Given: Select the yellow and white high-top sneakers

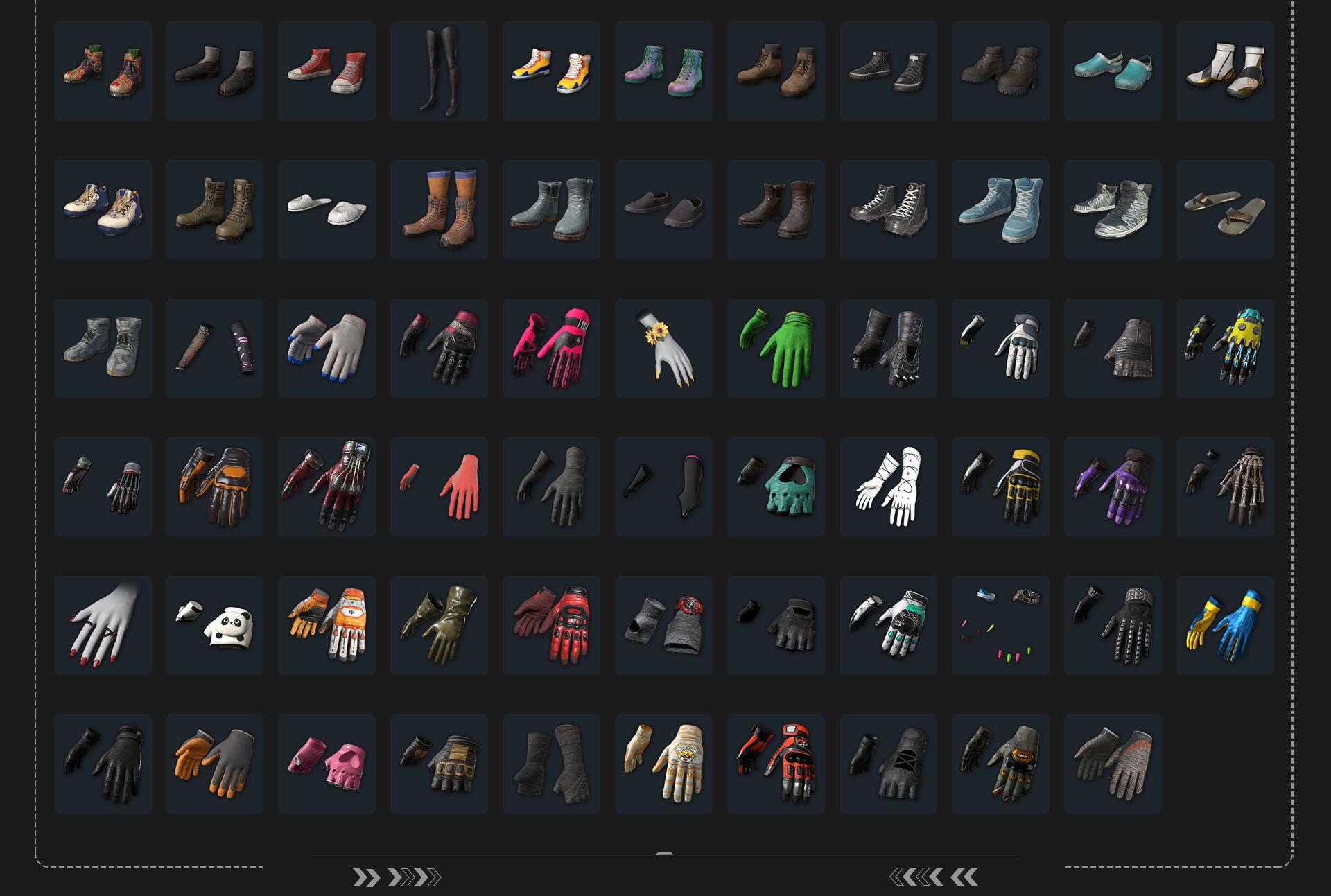Looking at the screenshot, I should click(551, 71).
